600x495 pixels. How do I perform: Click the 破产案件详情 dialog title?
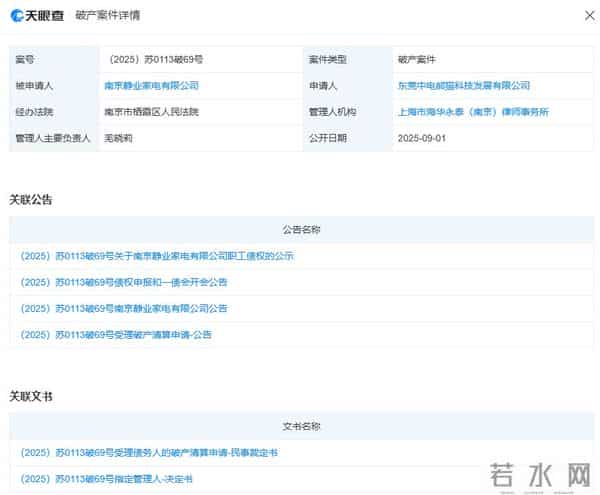pos(108,16)
